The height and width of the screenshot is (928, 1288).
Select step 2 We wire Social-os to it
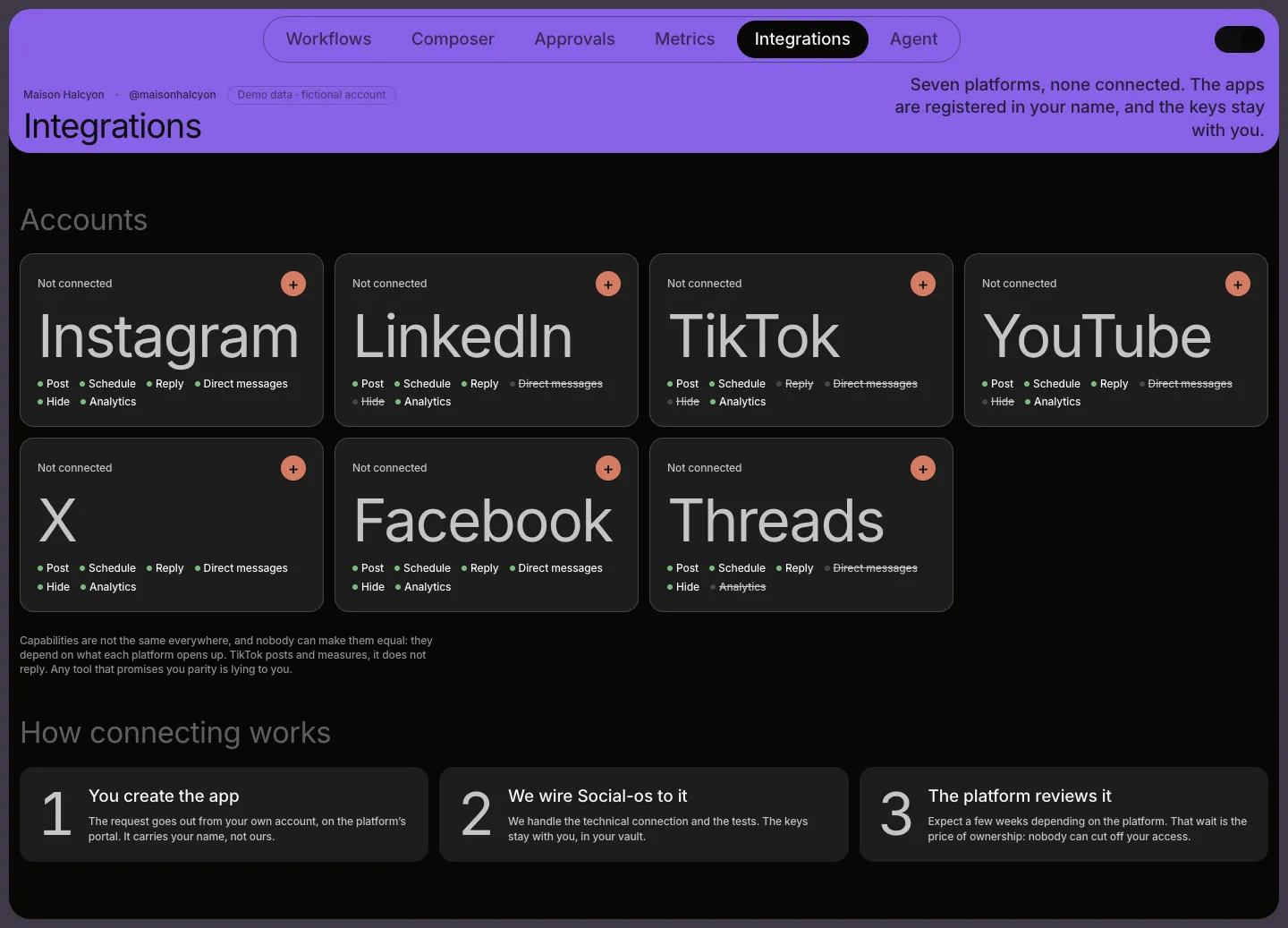point(644,814)
